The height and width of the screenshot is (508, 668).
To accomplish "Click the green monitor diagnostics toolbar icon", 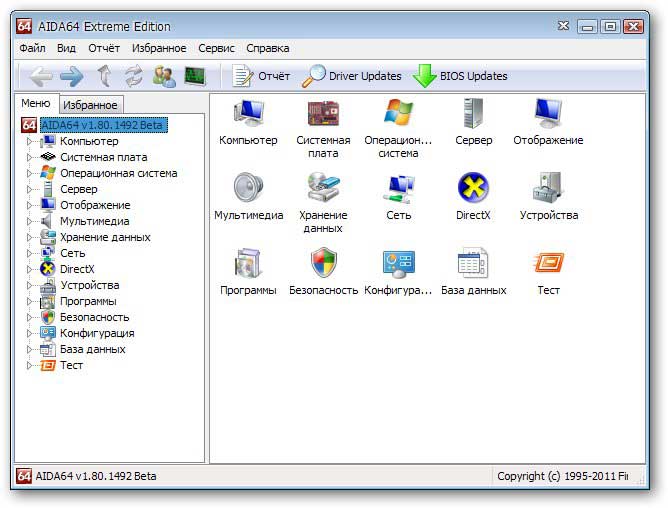I will click(195, 76).
